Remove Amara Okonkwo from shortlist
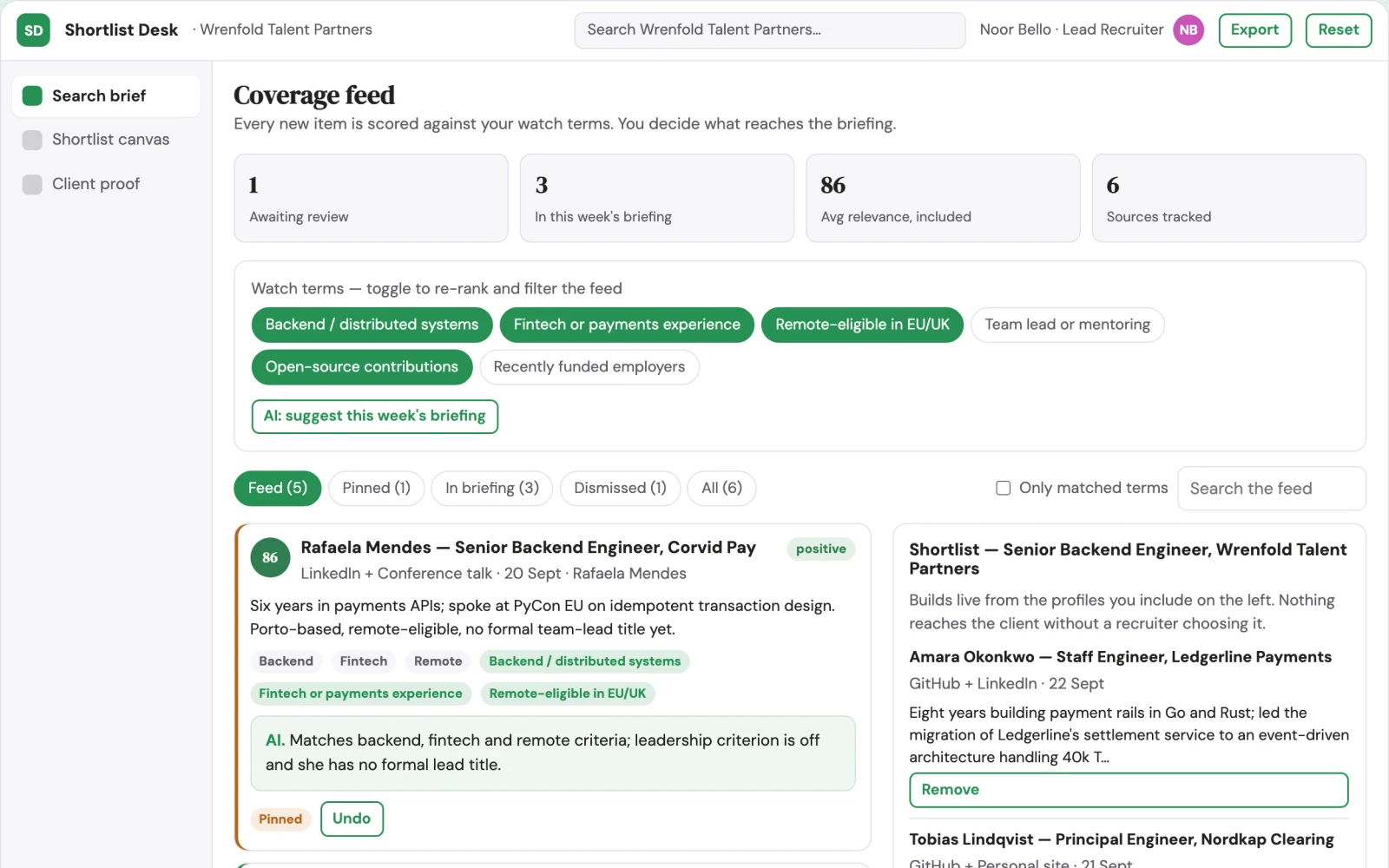The image size is (1389, 868). tap(1129, 790)
